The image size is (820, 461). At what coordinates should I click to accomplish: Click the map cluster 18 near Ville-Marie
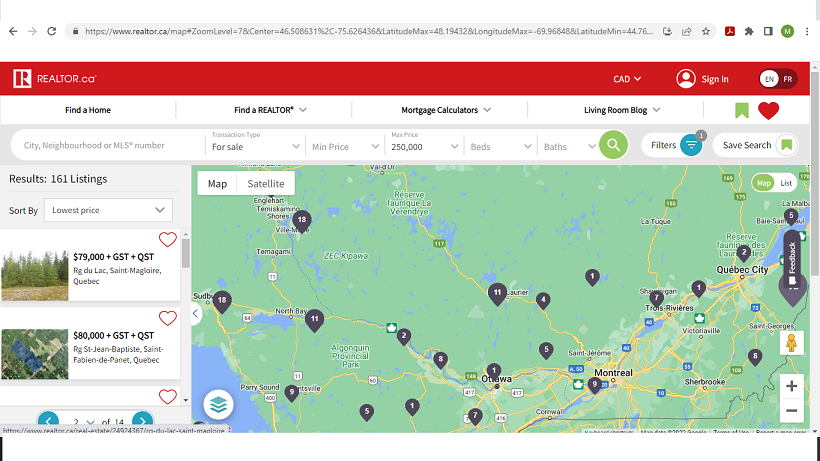coord(302,221)
